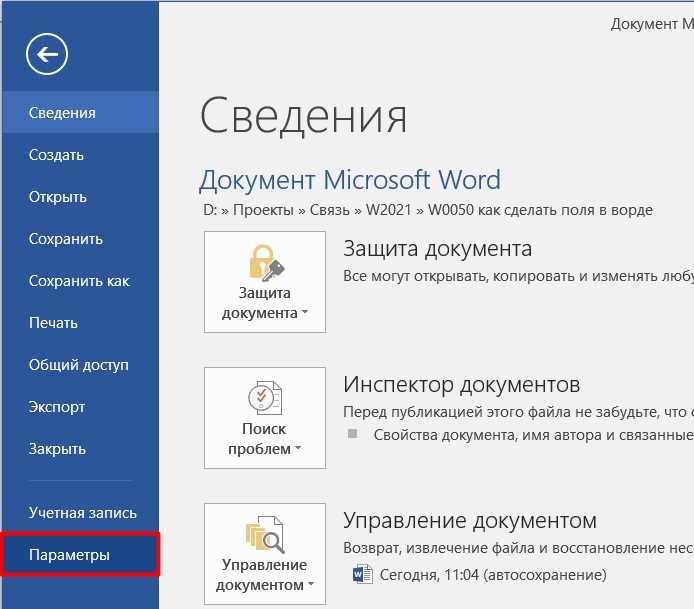Select Создать in the sidebar
Screen dimensions: 694x609
pyautogui.click(x=80, y=154)
